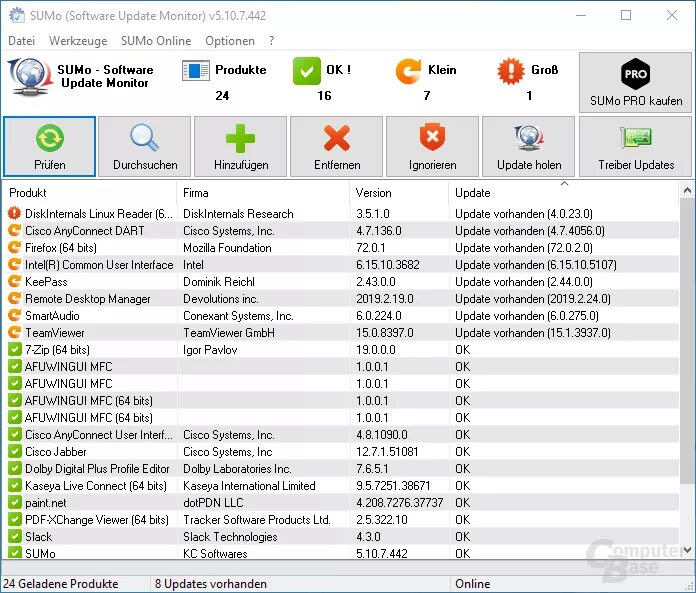696x593 pixels.
Task: Select version '15.0.8397.0' cell
Action: coord(384,333)
